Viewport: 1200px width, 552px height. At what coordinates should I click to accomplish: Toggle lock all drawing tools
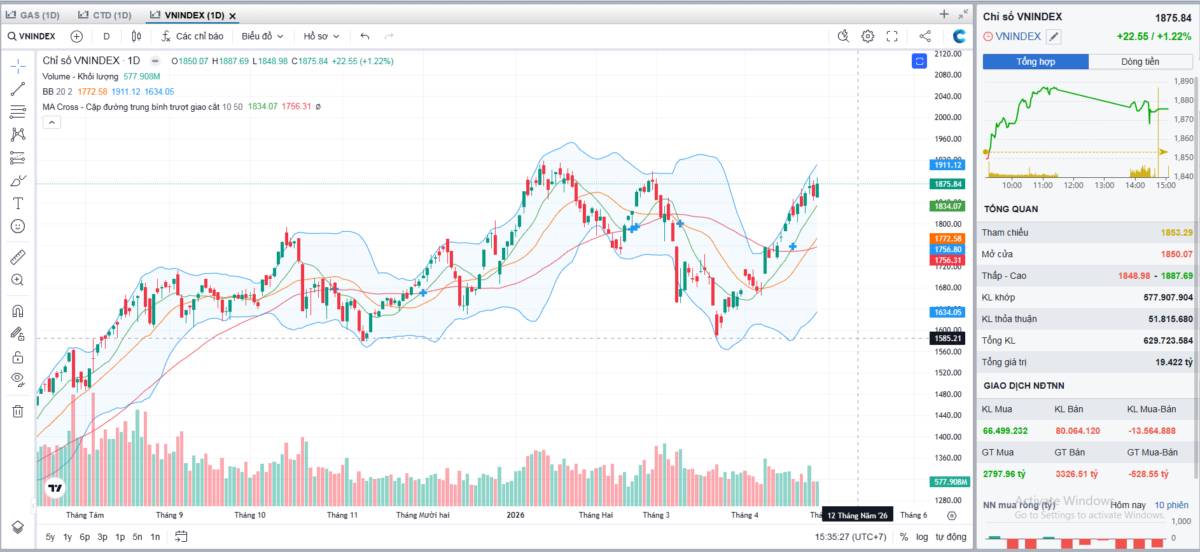[18, 357]
